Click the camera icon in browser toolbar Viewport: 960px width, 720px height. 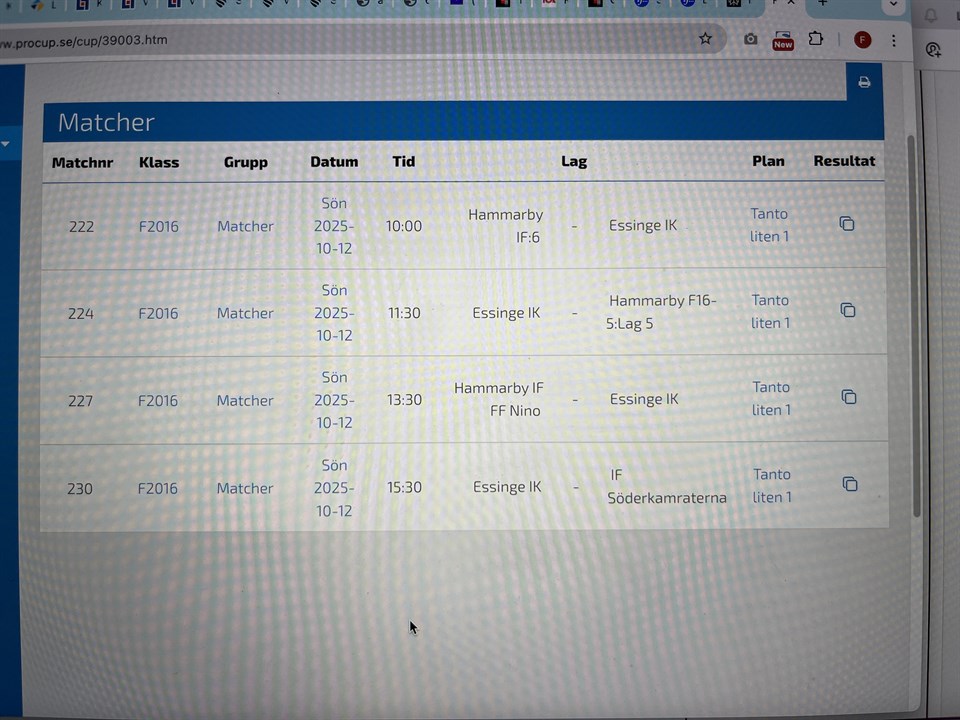(x=750, y=39)
